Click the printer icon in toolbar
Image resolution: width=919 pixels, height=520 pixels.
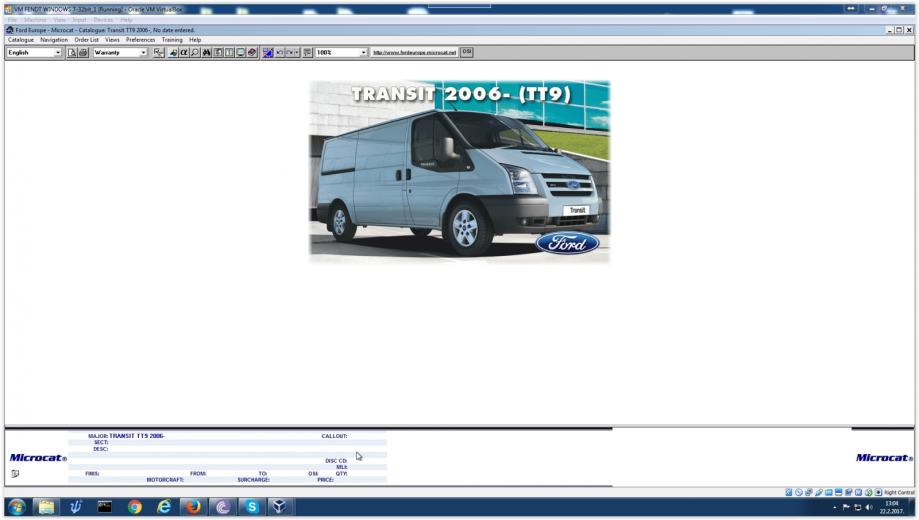[83, 52]
